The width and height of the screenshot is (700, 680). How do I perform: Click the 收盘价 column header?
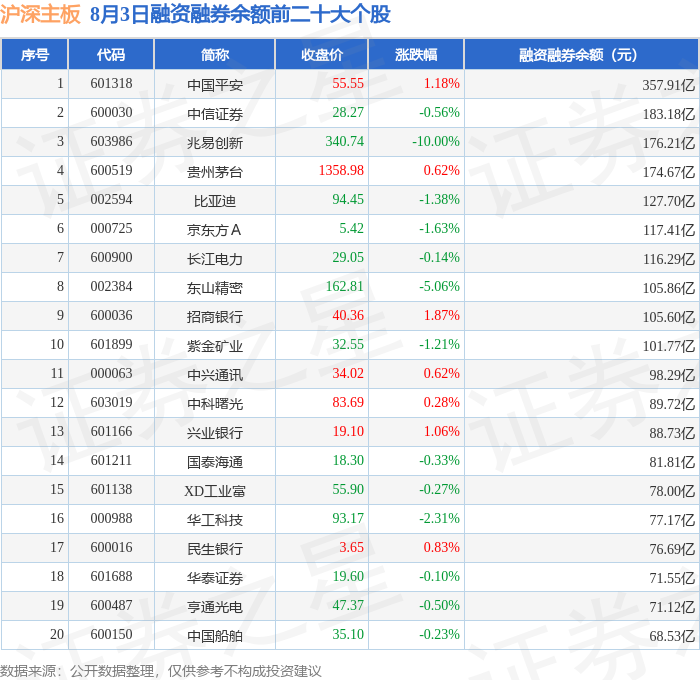tap(322, 54)
